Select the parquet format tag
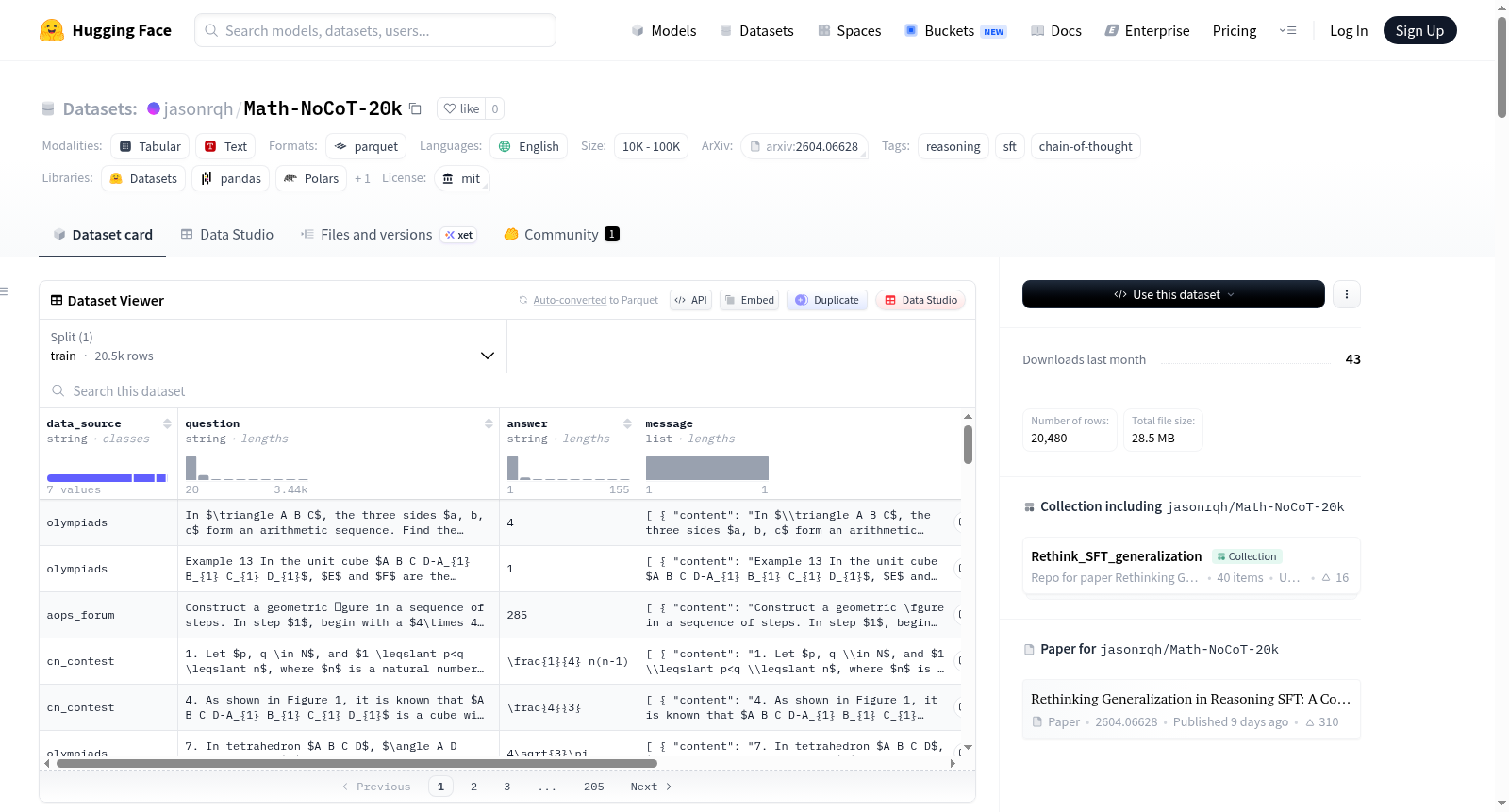 pyautogui.click(x=366, y=146)
